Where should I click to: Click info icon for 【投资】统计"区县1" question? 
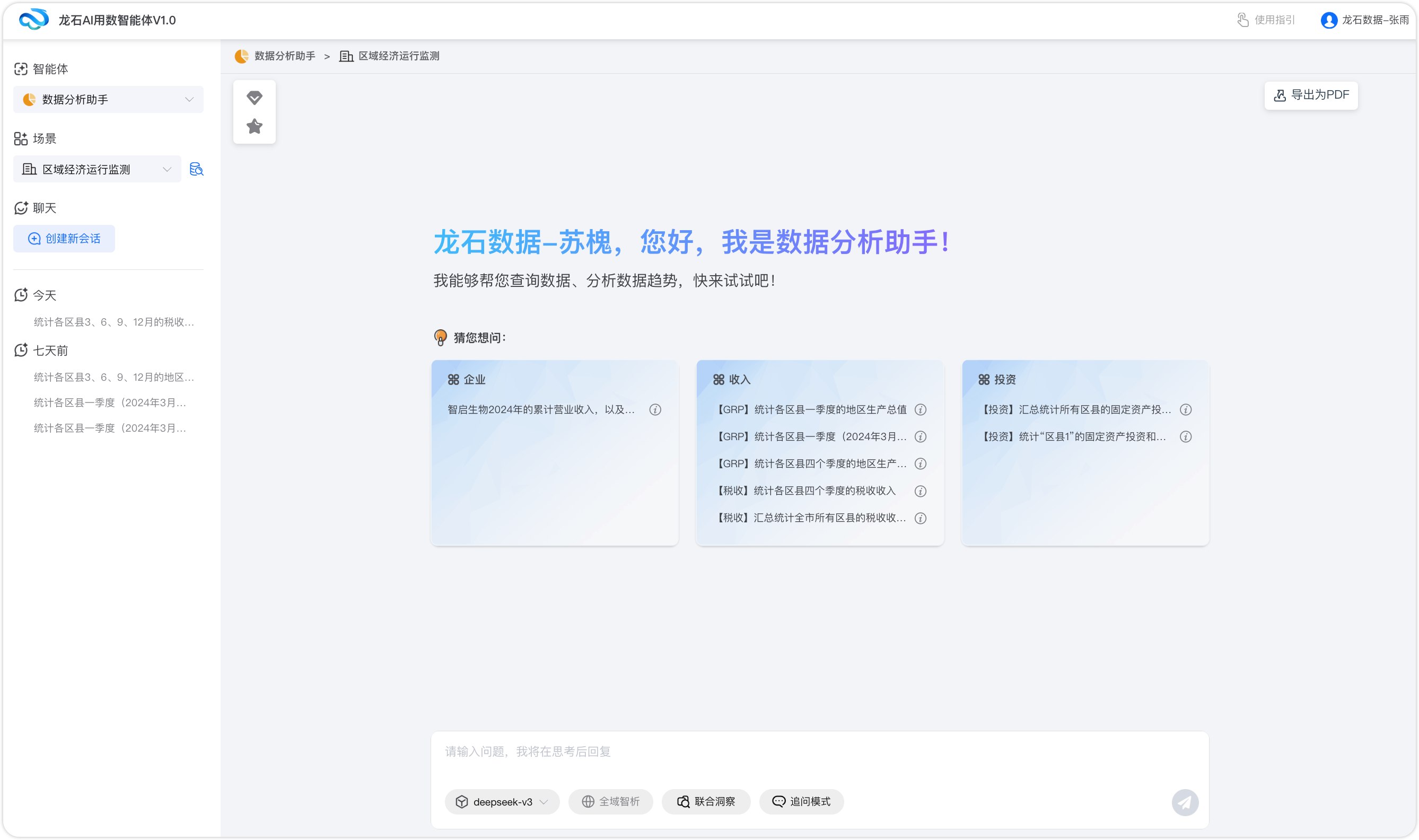coord(1185,437)
